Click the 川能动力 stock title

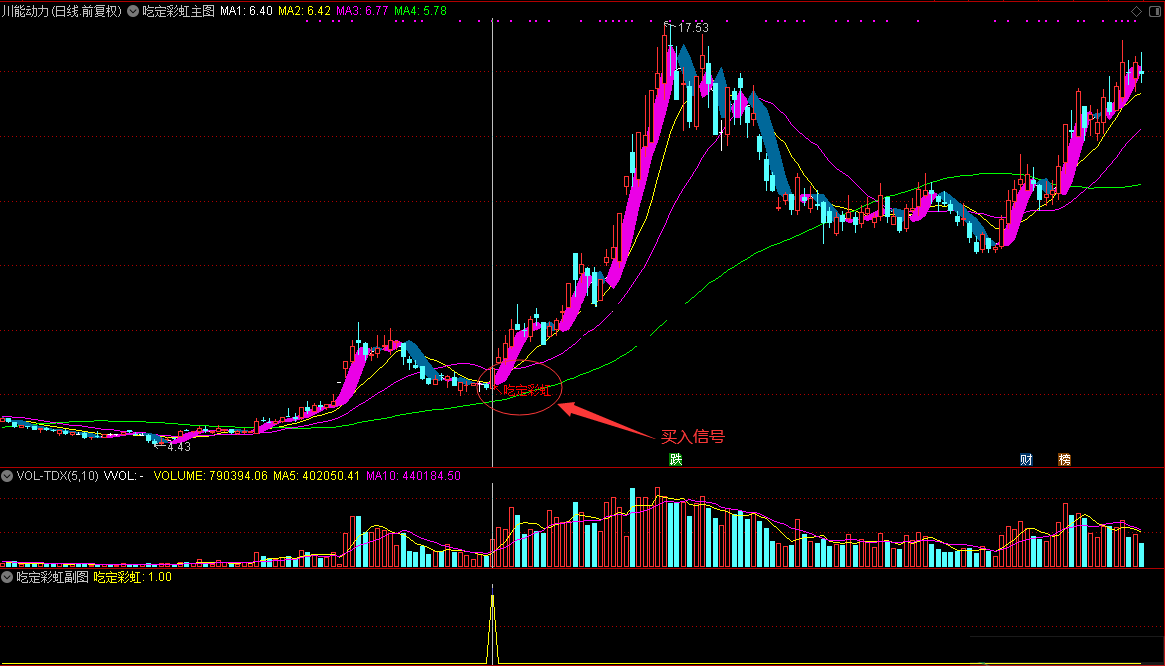click(61, 11)
